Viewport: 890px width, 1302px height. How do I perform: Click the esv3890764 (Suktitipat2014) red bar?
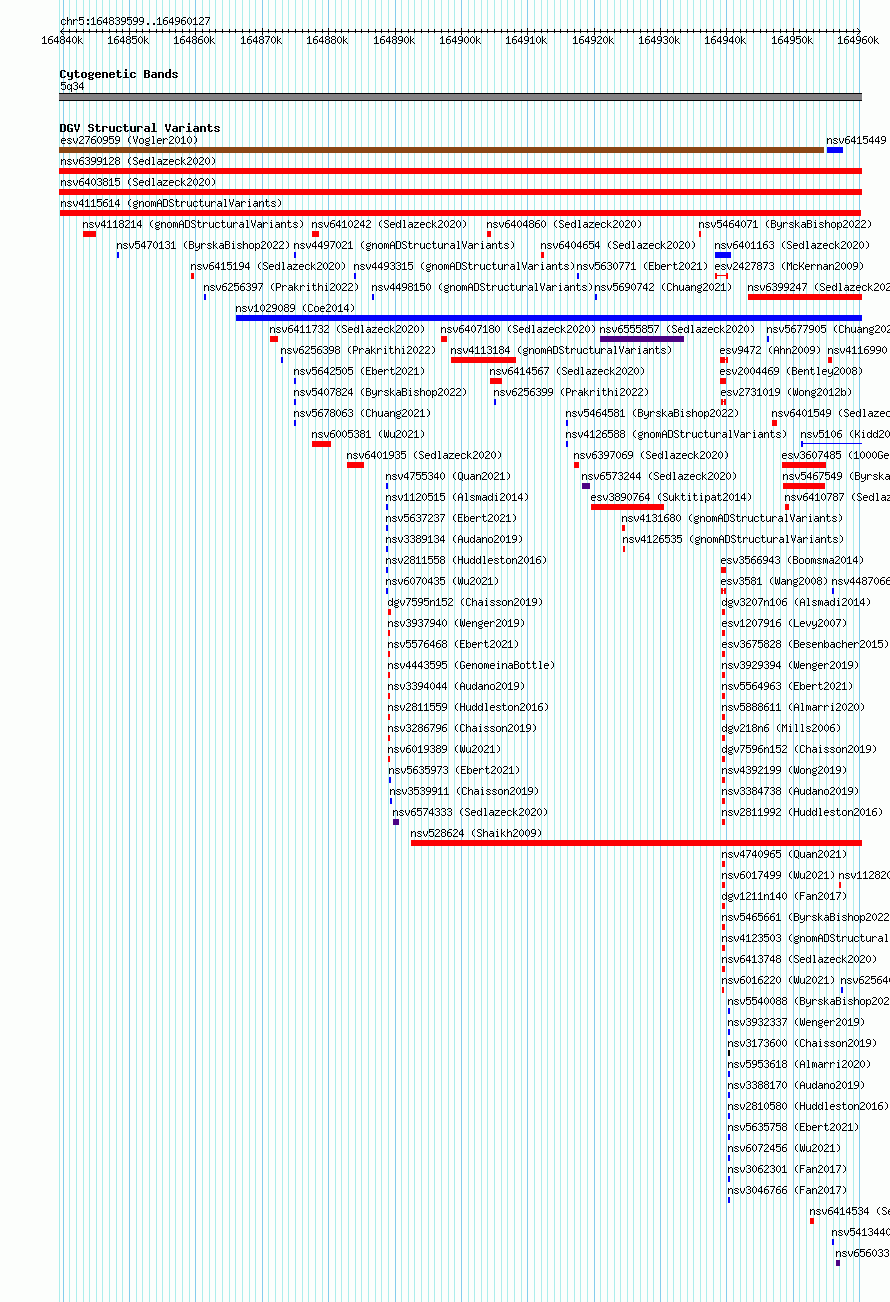[x=627, y=507]
